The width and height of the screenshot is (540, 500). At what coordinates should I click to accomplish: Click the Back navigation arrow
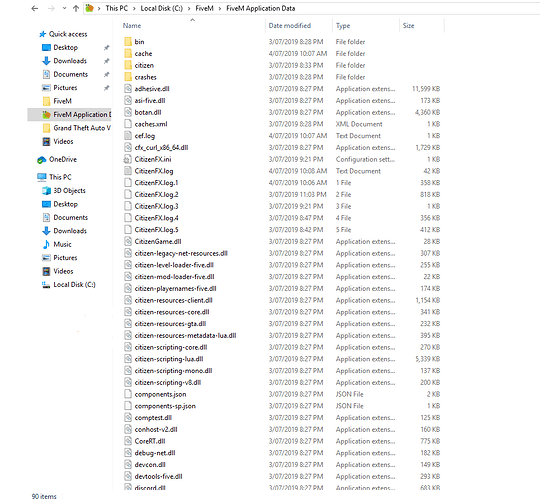pyautogui.click(x=34, y=8)
